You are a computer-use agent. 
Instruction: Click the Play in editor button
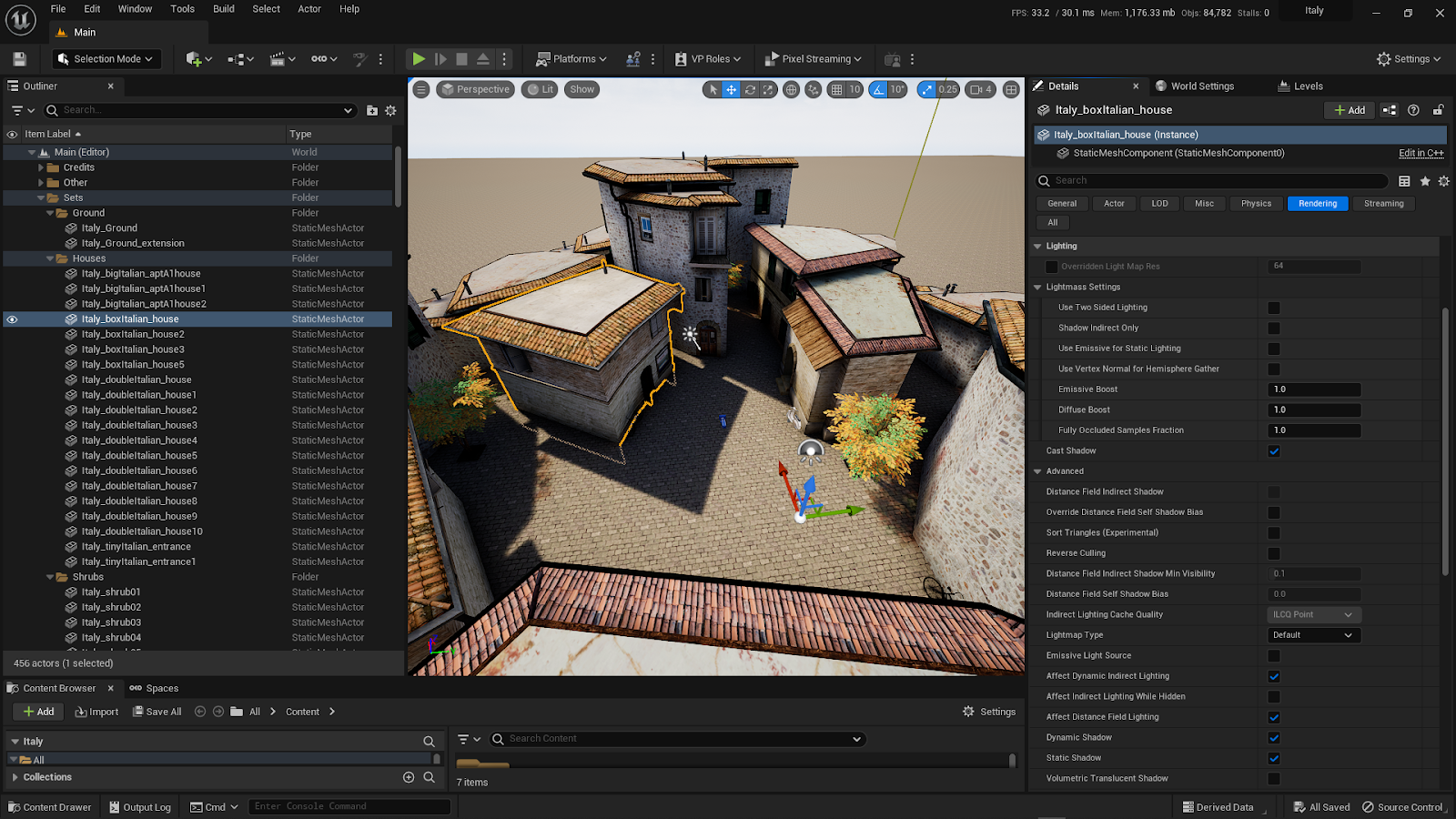(418, 59)
